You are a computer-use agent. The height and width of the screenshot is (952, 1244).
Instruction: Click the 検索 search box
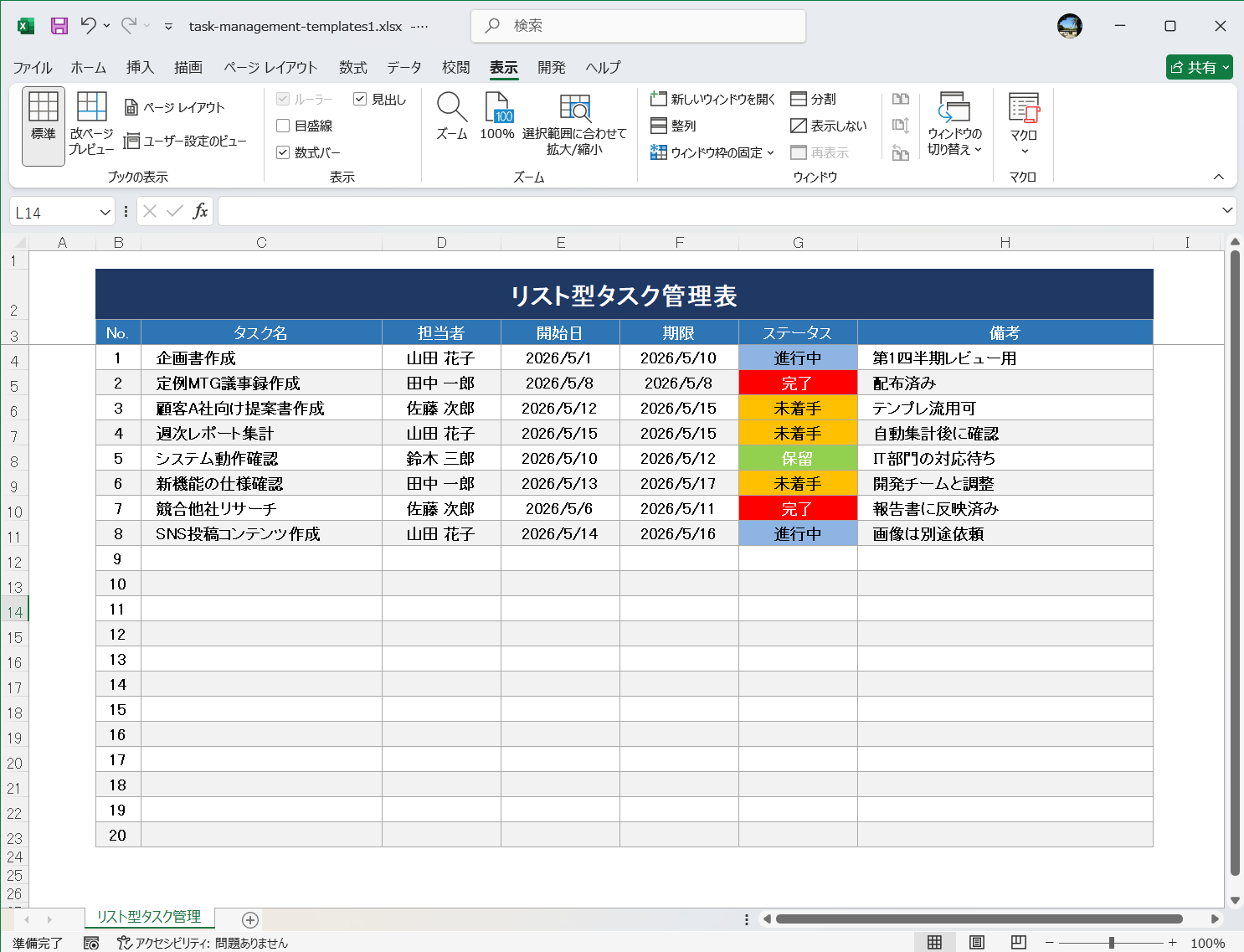point(639,26)
